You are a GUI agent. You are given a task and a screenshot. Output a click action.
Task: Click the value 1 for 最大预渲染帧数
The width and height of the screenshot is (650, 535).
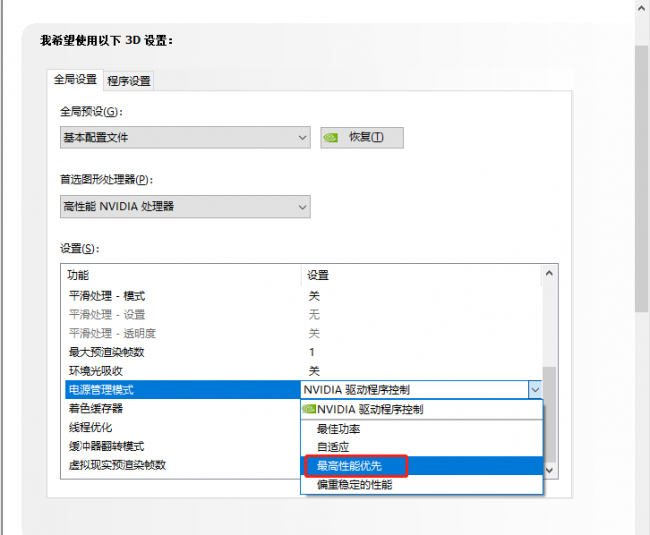pyautogui.click(x=312, y=352)
